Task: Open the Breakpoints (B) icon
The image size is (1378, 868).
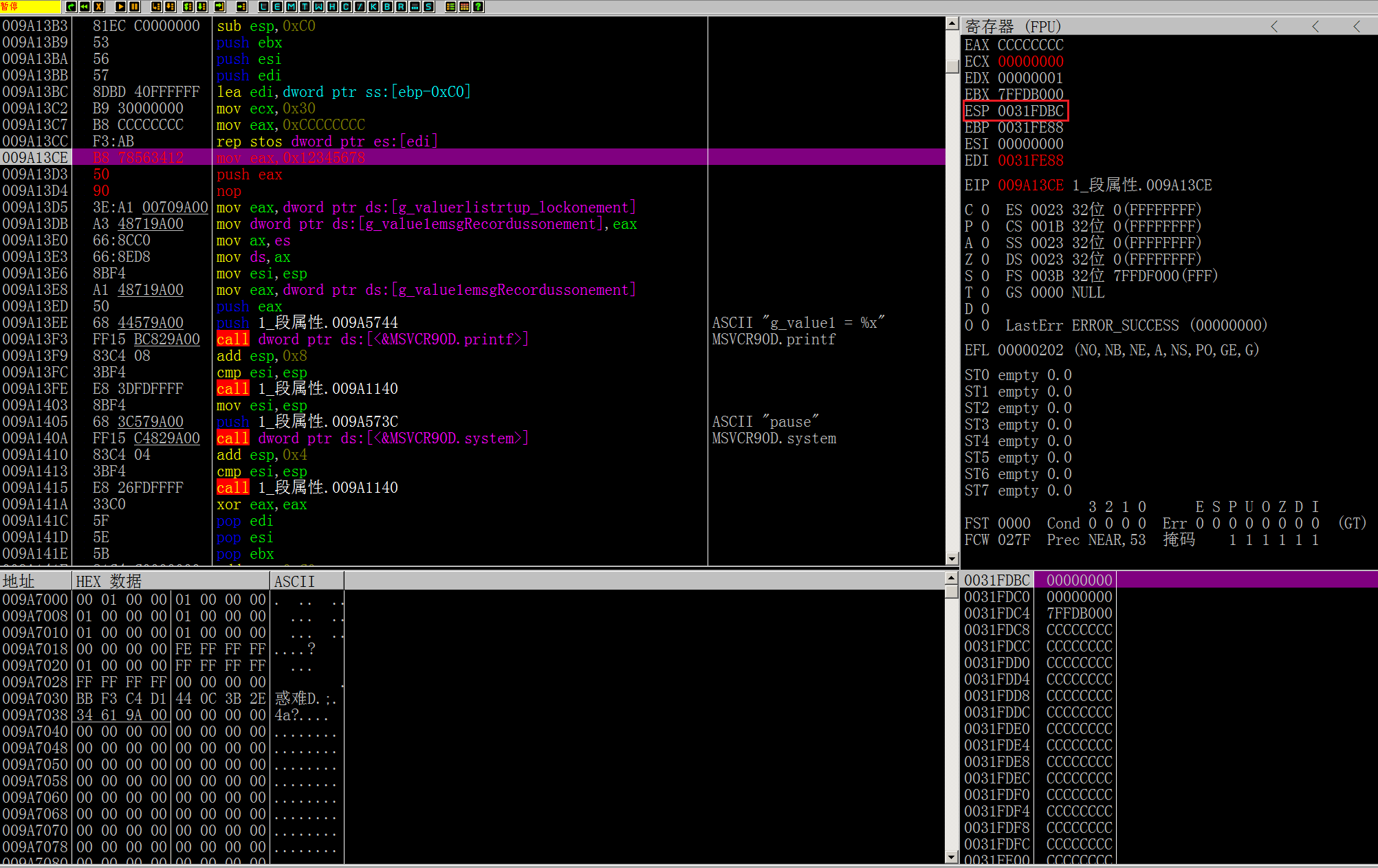Action: (388, 7)
